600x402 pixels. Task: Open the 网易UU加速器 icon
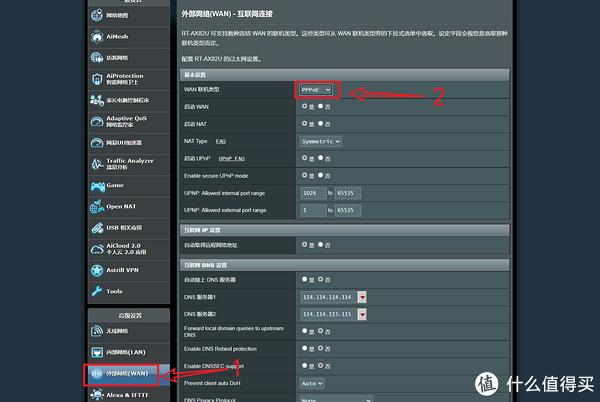coord(97,143)
